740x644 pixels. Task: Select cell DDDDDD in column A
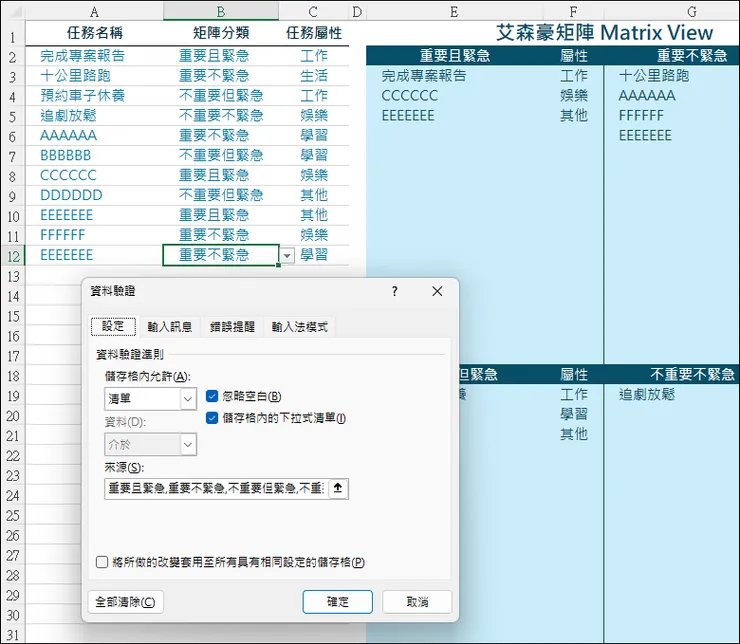[94, 195]
